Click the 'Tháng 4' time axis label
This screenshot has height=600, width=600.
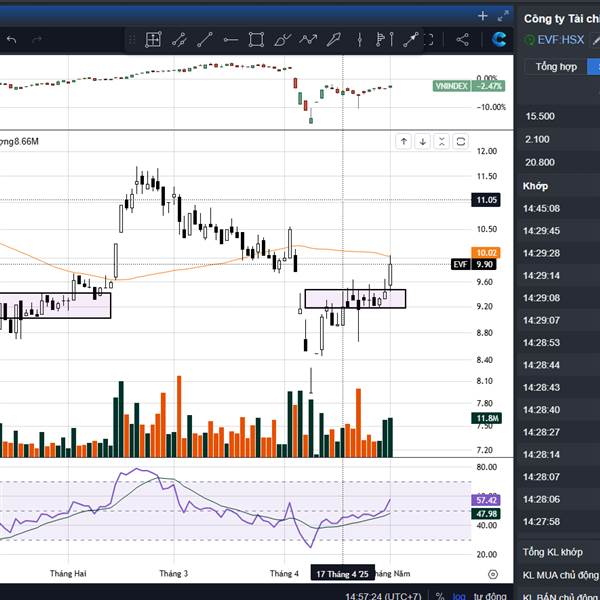284,573
